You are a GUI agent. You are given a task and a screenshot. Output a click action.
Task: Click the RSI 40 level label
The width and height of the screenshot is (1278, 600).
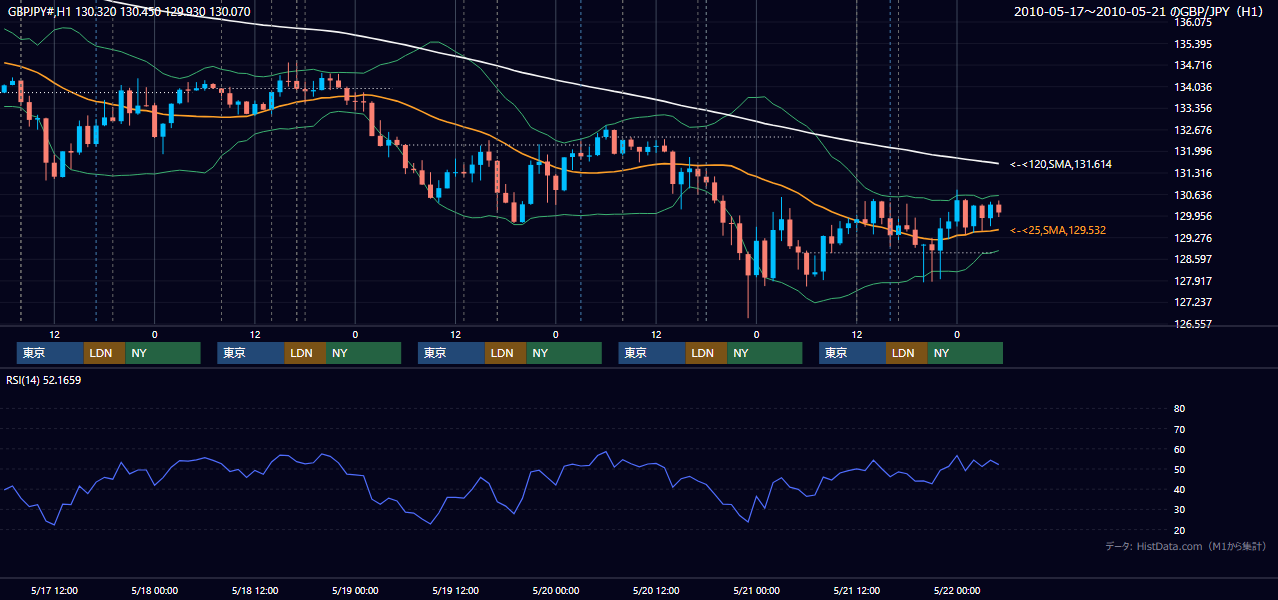click(x=1179, y=490)
